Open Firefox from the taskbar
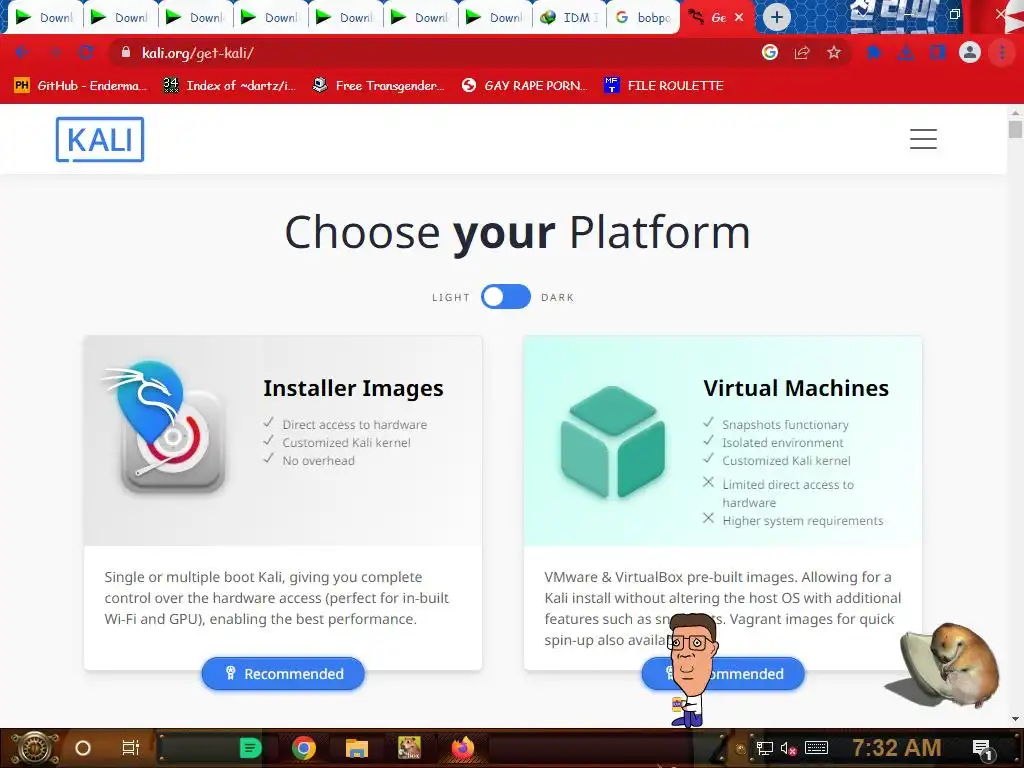1024x768 pixels. (463, 748)
